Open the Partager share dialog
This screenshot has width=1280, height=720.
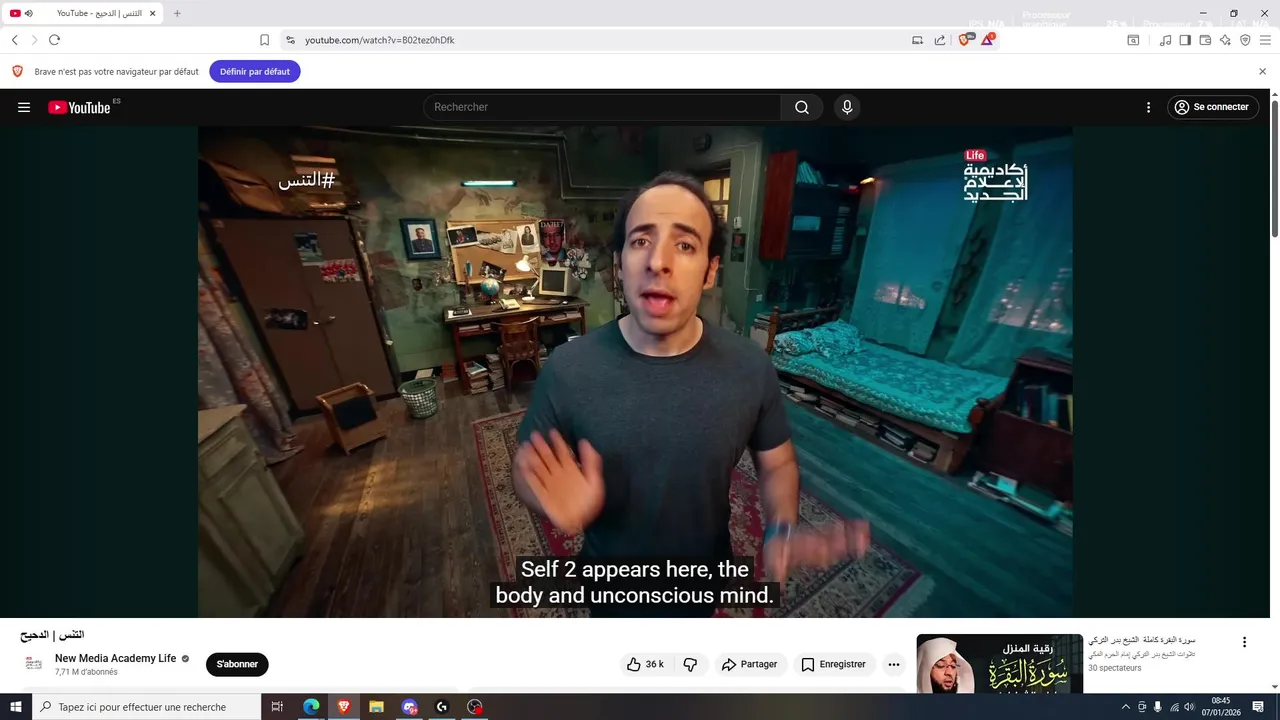point(749,664)
